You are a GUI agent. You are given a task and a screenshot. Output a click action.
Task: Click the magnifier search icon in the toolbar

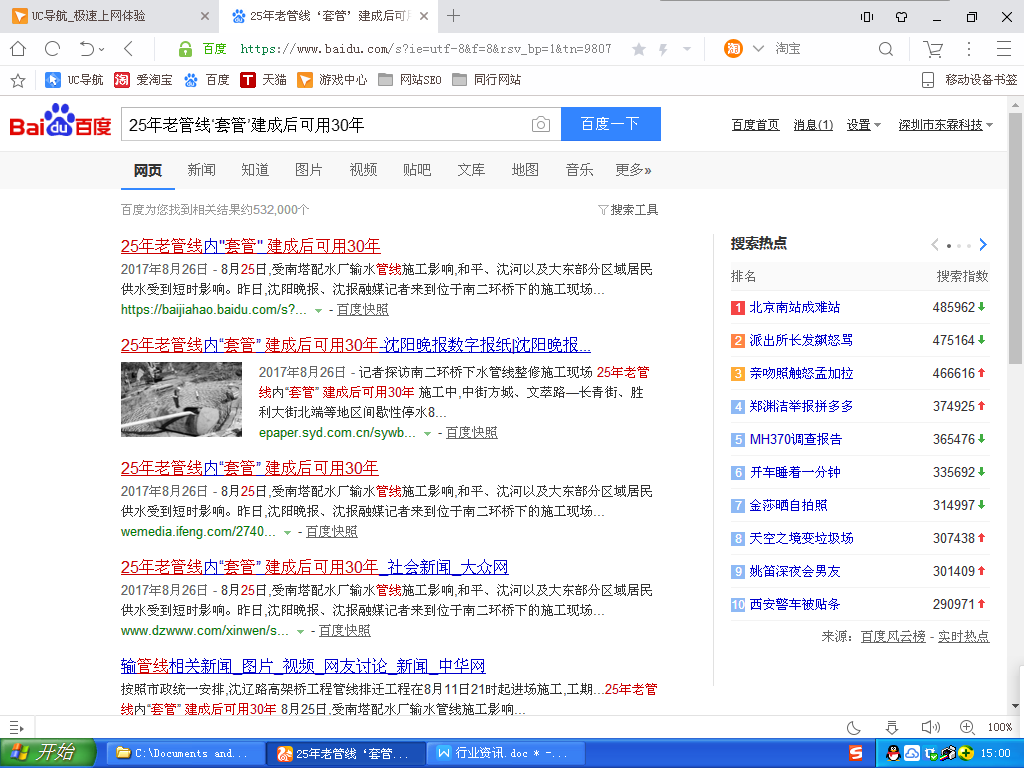(885, 48)
